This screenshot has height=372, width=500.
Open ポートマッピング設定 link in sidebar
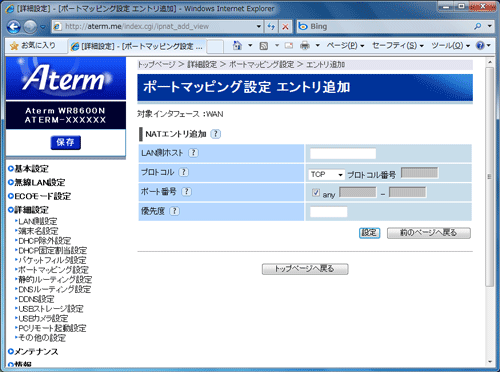(x=53, y=270)
